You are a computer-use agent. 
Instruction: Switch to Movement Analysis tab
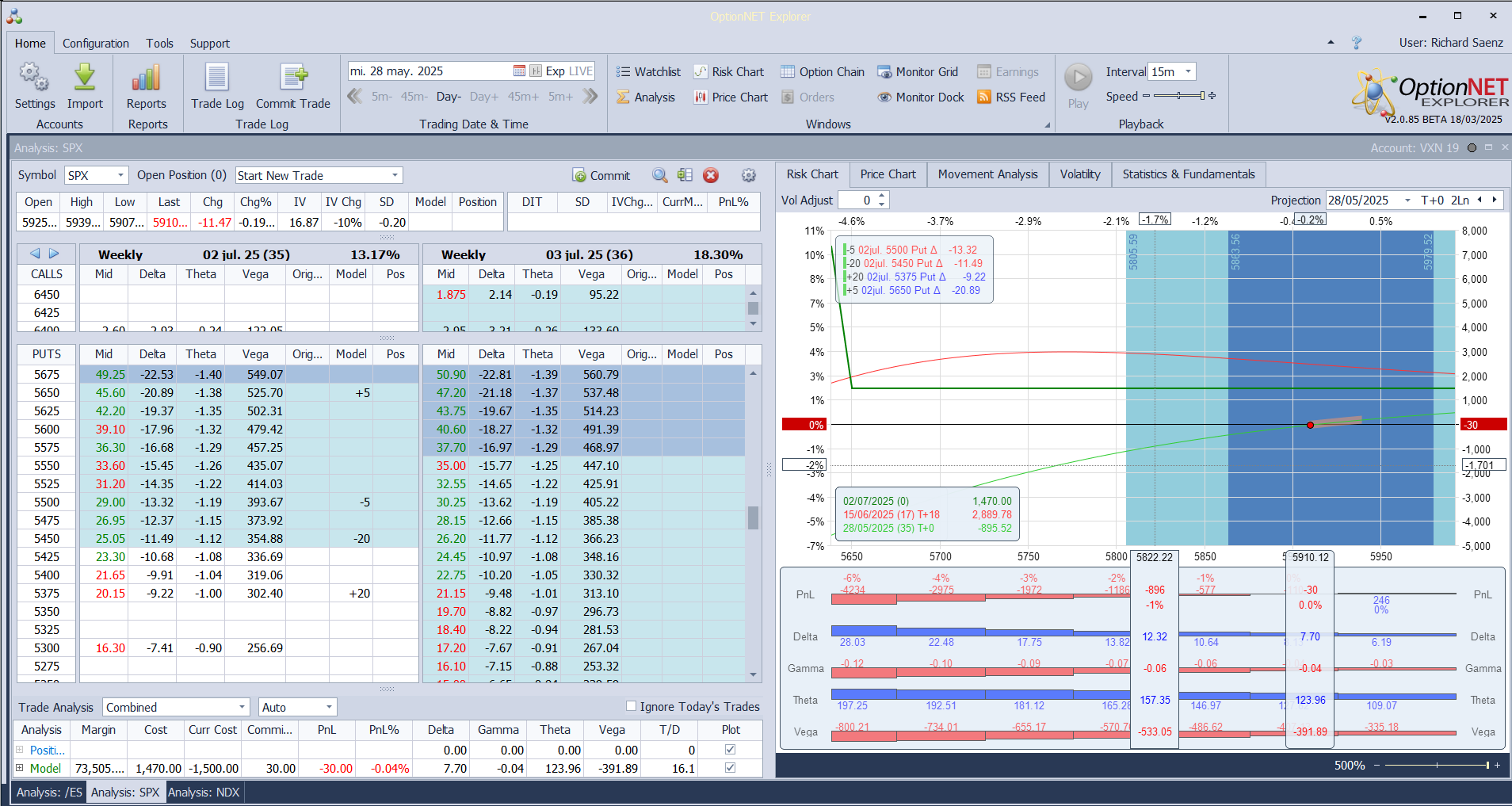pyautogui.click(x=987, y=174)
